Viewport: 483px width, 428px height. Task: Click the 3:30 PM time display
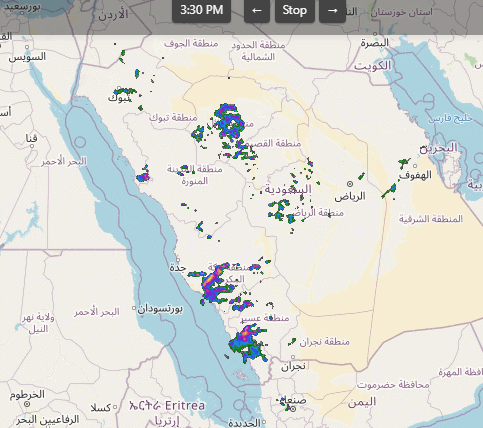201,11
